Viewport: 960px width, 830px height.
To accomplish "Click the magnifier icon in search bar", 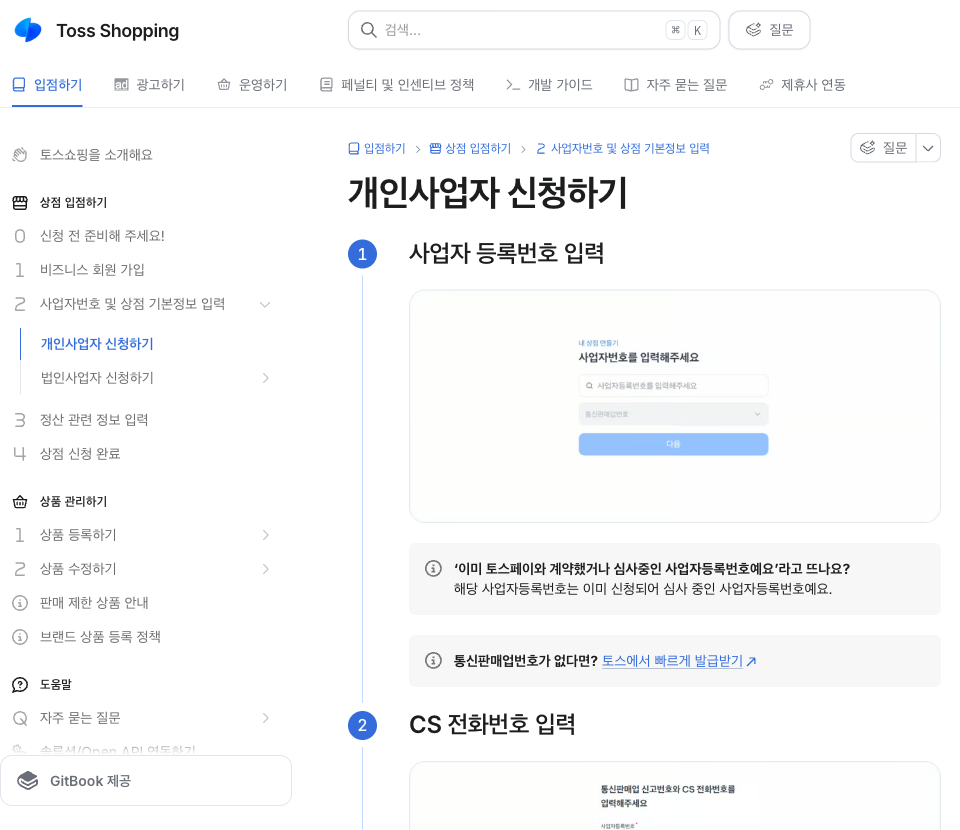I will coord(368,30).
